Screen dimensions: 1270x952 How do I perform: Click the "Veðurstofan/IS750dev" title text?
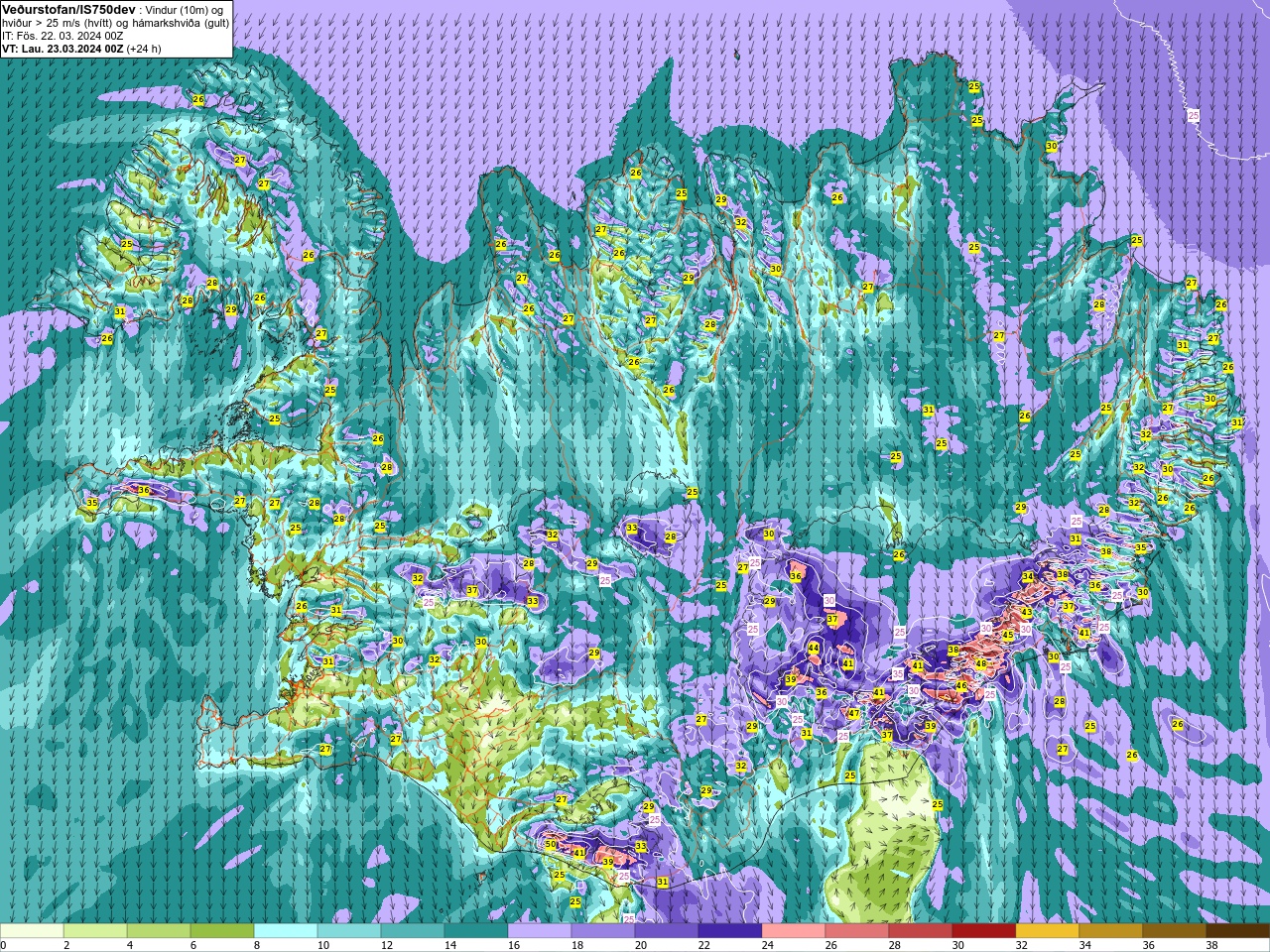coord(68,9)
